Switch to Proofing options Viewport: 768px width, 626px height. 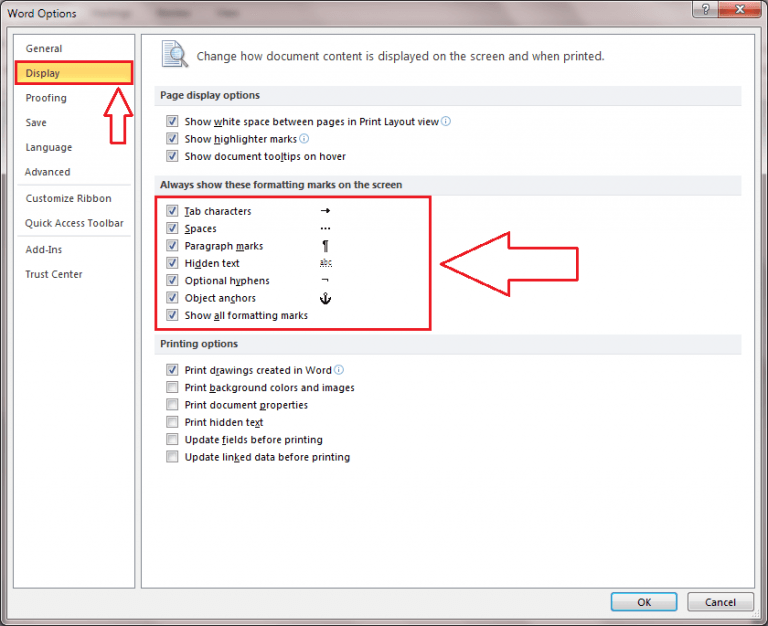[x=74, y=98]
